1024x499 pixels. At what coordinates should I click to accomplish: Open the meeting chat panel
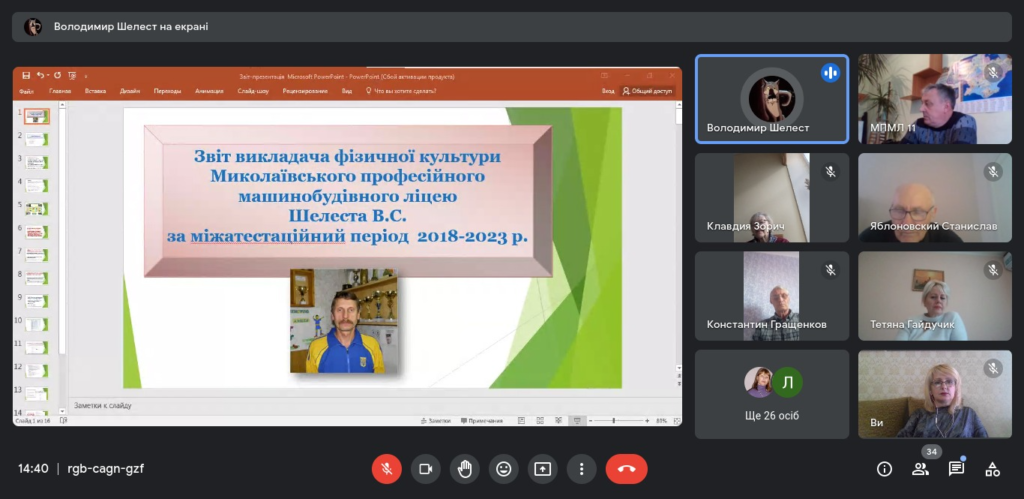[x=956, y=469]
